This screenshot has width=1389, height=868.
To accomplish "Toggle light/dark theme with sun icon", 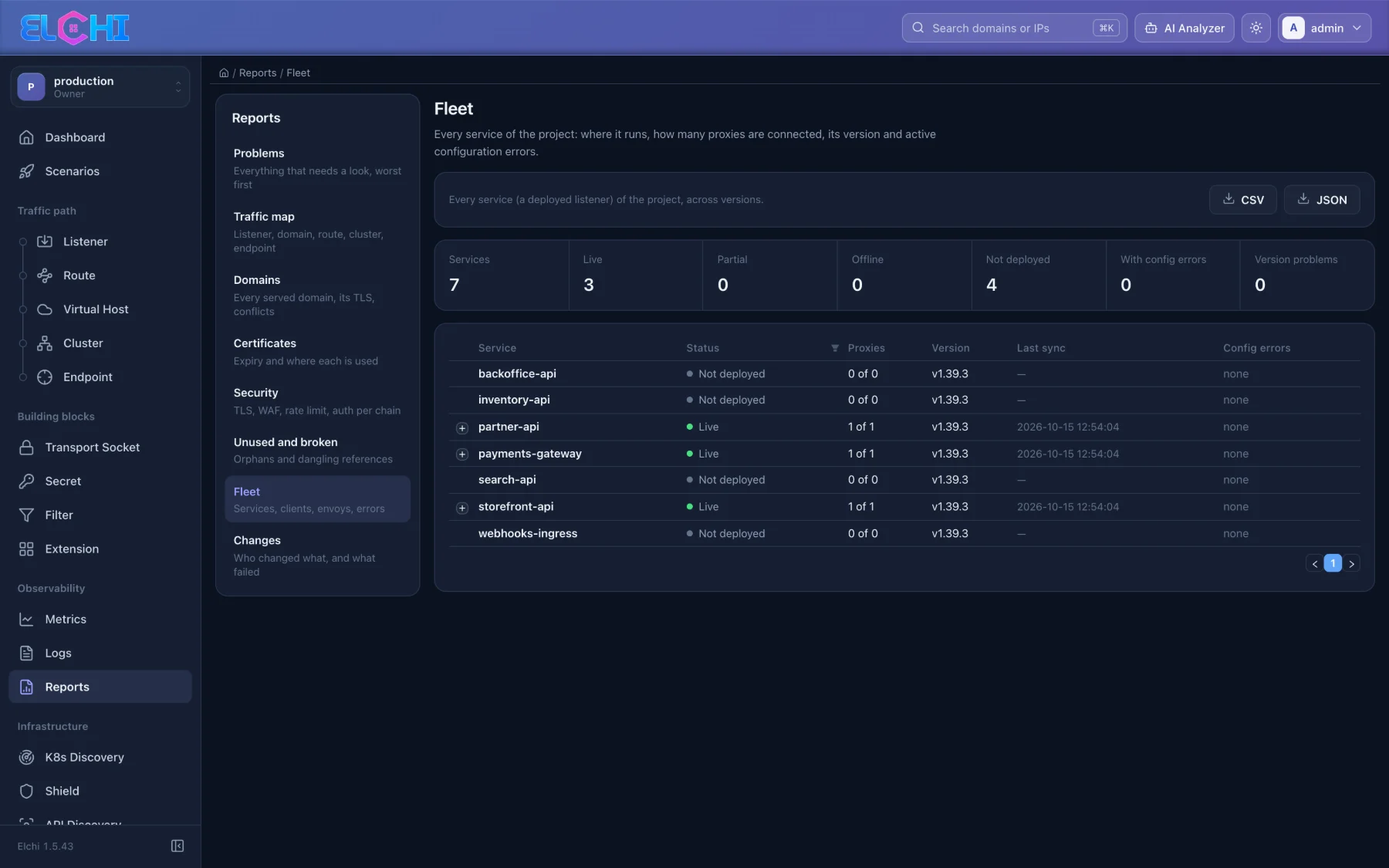I will pyautogui.click(x=1256, y=28).
